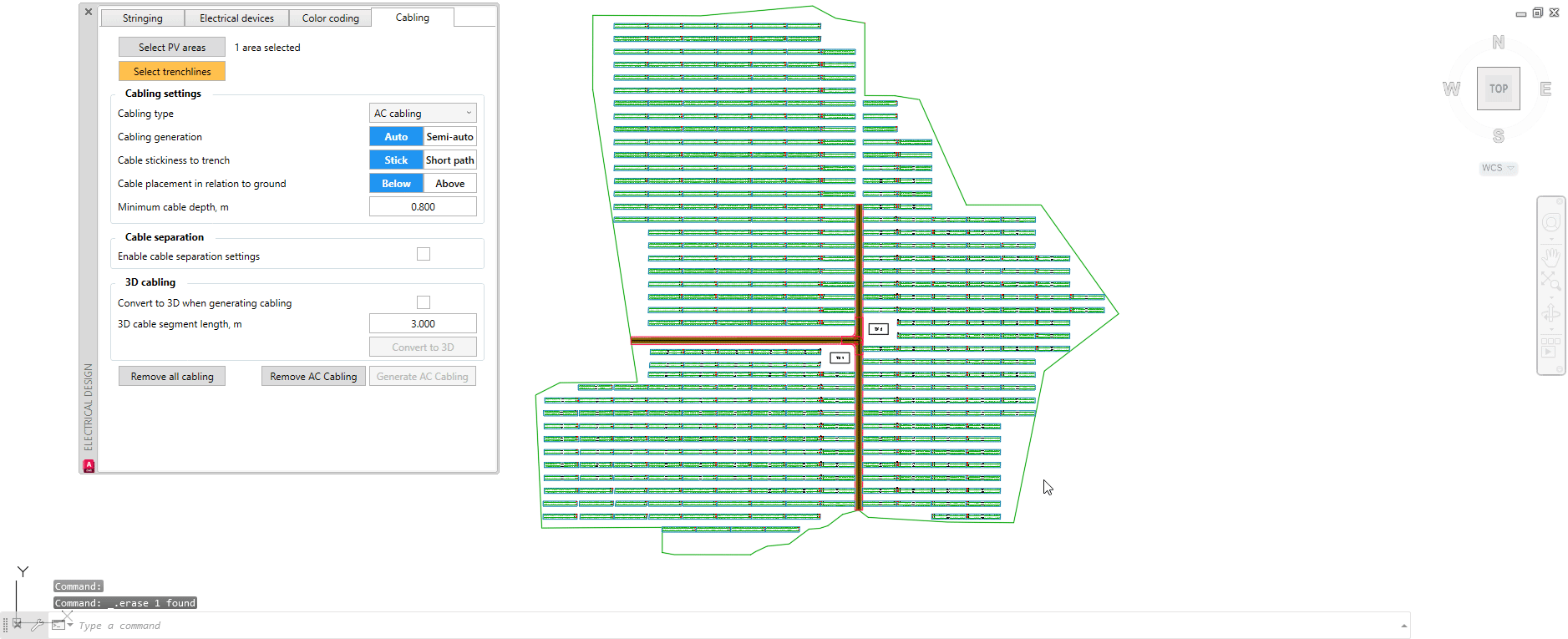This screenshot has width=1568, height=639.
Task: Click the Minimum cable depth input field
Action: point(423,207)
